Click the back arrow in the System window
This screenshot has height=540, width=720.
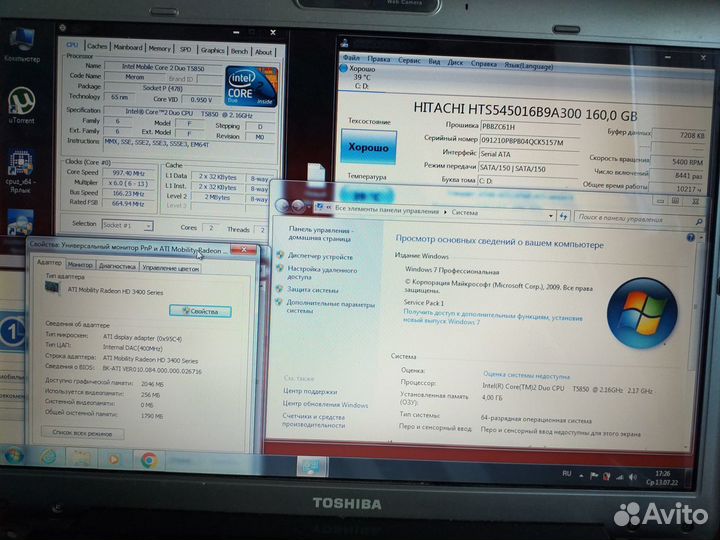coord(282,206)
